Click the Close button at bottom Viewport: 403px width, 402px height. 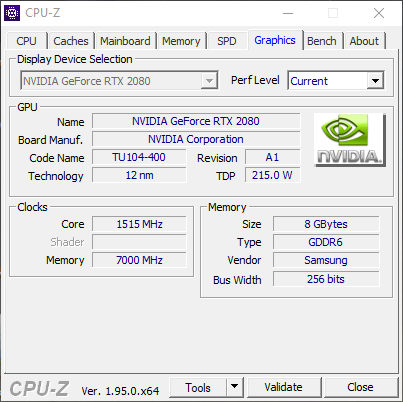coord(360,387)
